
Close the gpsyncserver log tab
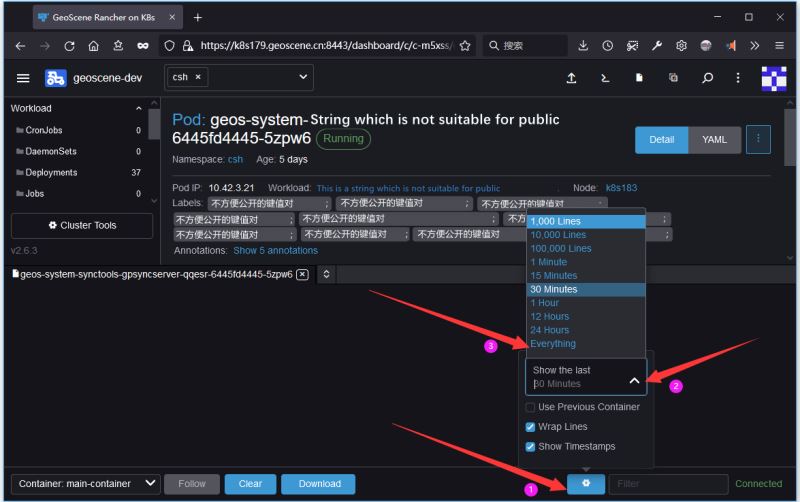tap(302, 274)
